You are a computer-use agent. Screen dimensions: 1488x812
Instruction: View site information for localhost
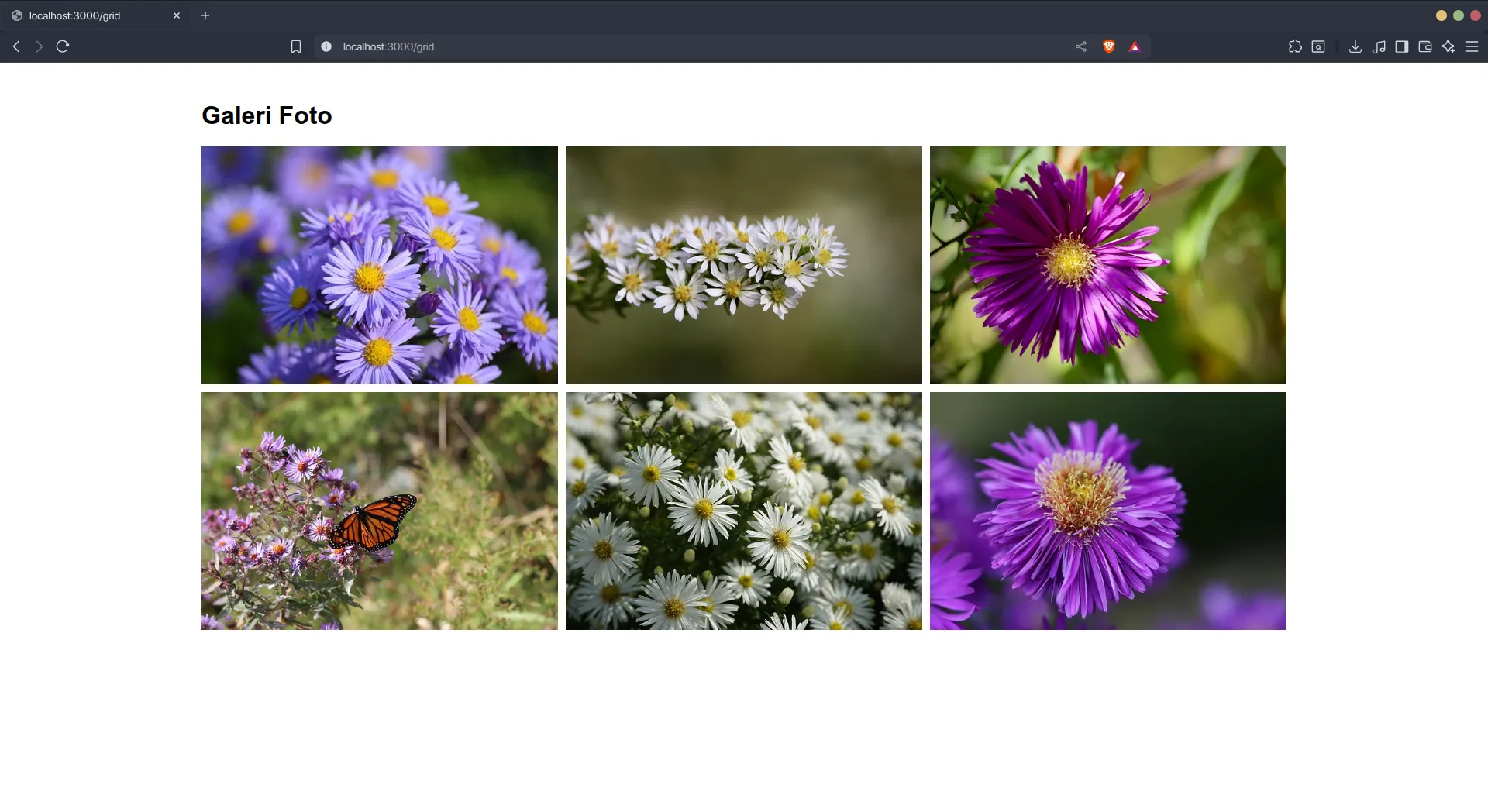coord(326,46)
